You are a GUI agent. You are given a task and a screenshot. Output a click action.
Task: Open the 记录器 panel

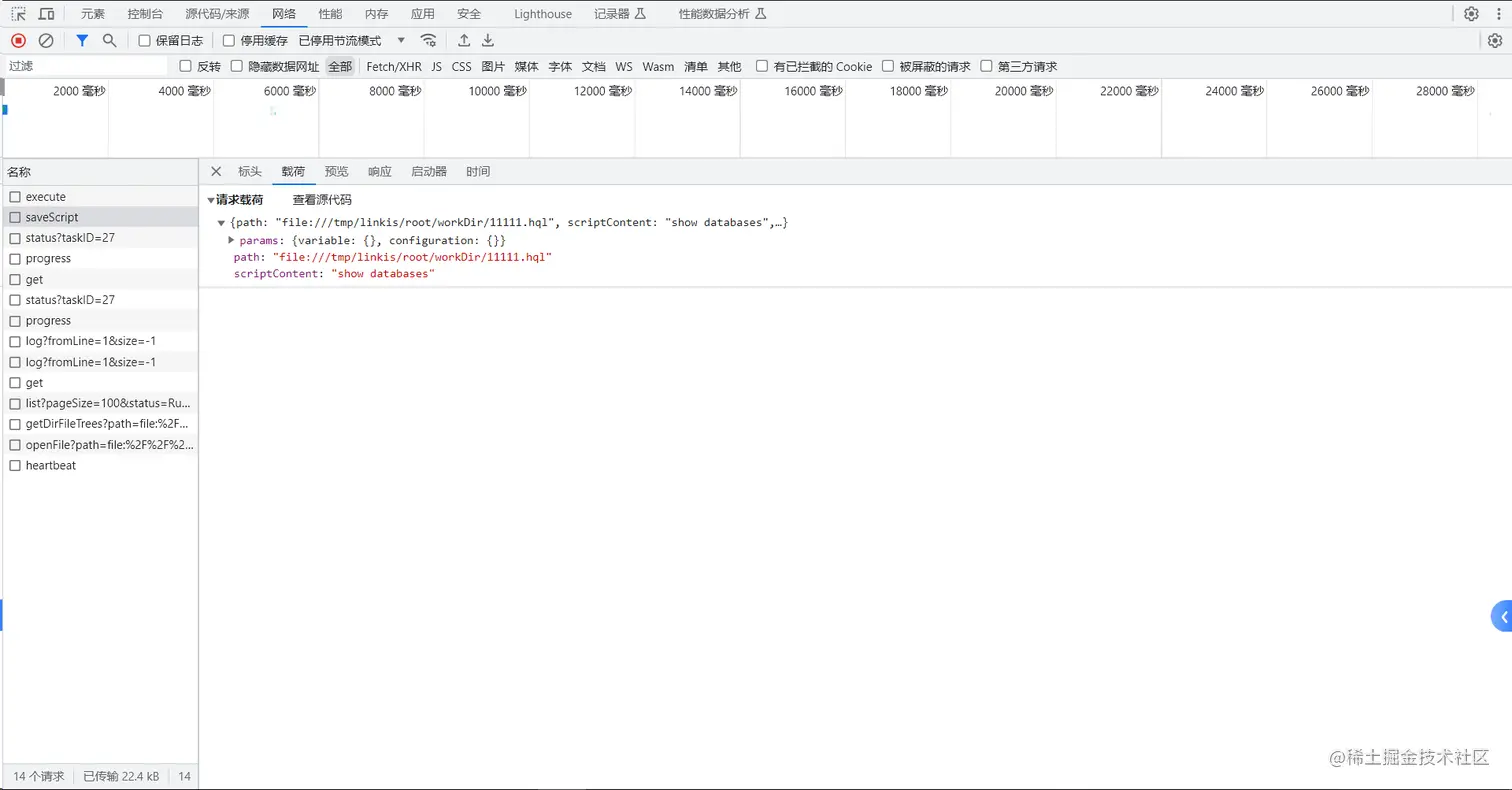coord(620,14)
